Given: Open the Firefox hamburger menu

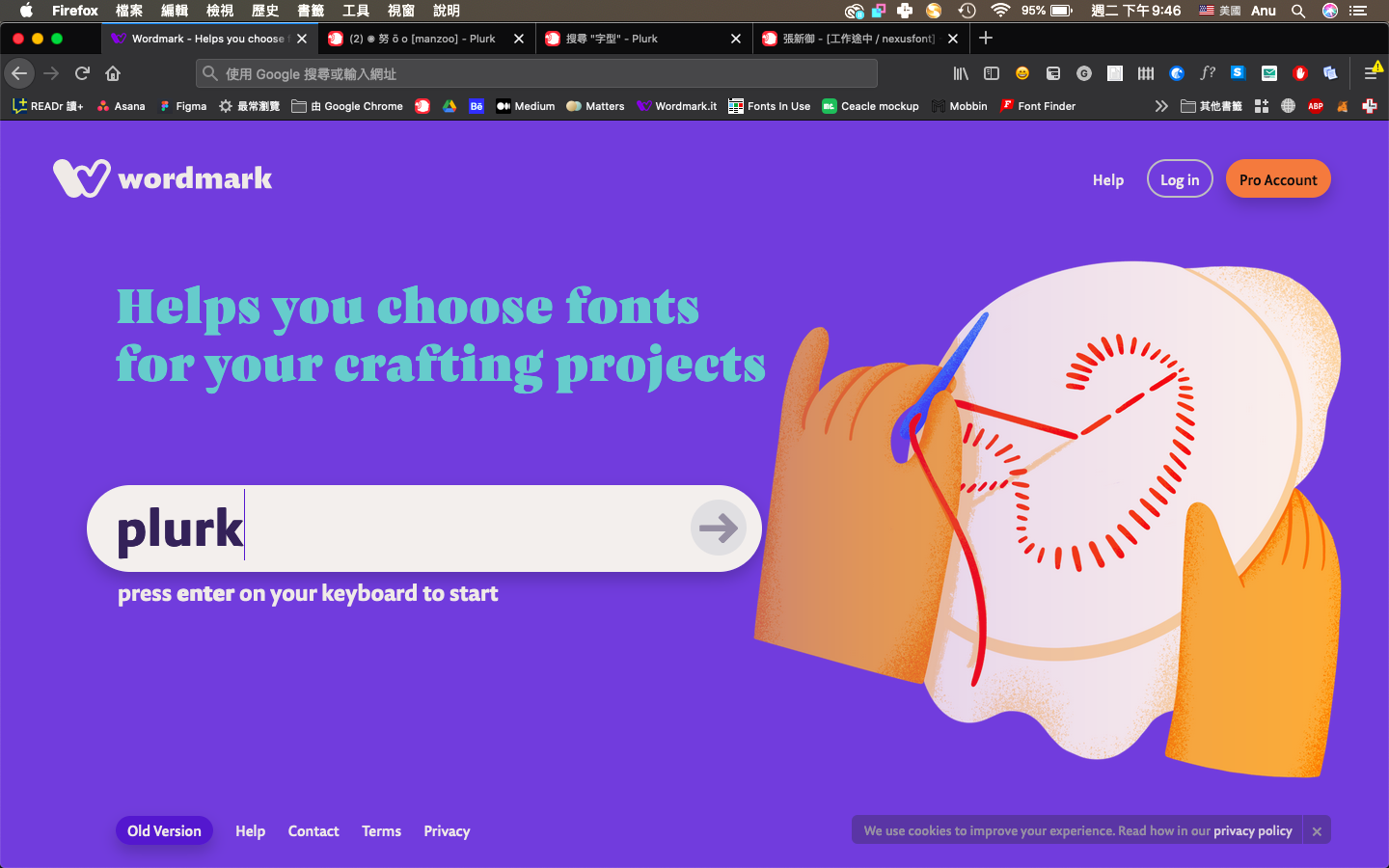Looking at the screenshot, I should coord(1372,73).
